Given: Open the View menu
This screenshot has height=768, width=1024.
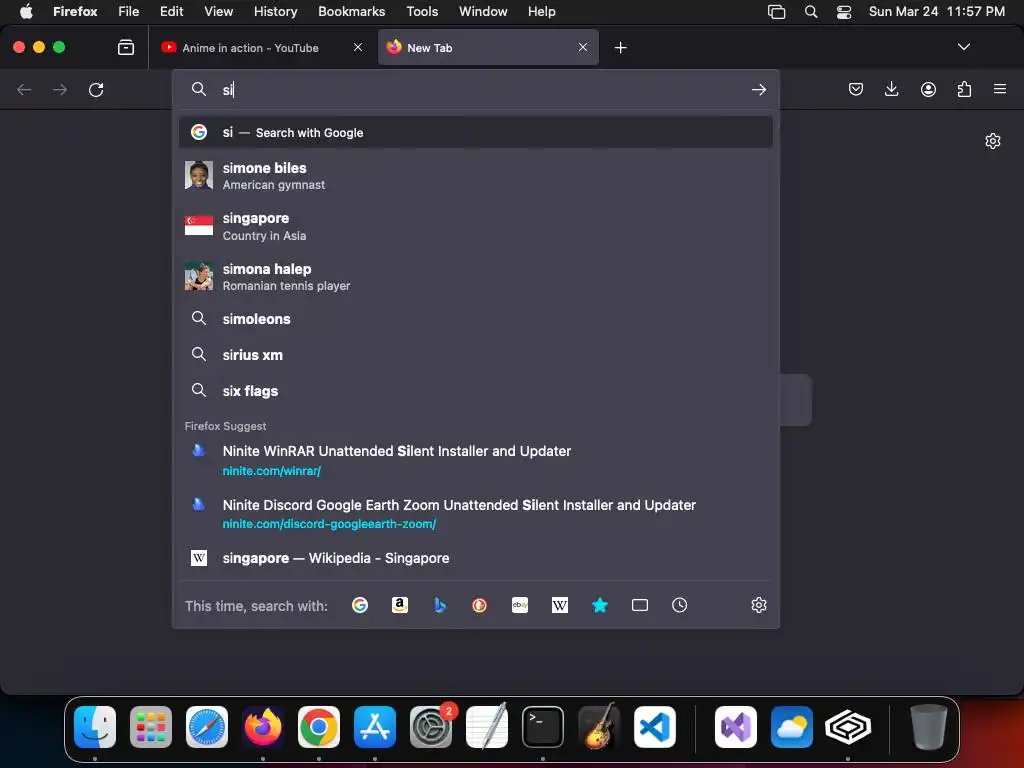Looking at the screenshot, I should (218, 11).
